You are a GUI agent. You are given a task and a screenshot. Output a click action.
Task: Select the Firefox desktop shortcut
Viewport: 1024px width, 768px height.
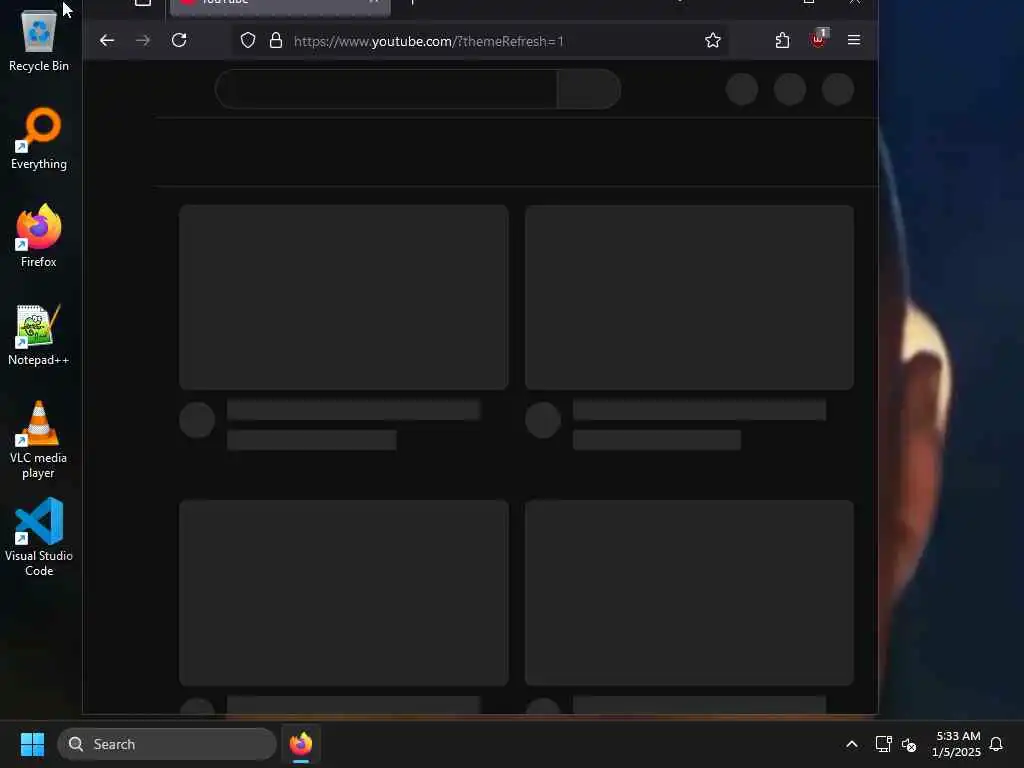[x=39, y=236]
